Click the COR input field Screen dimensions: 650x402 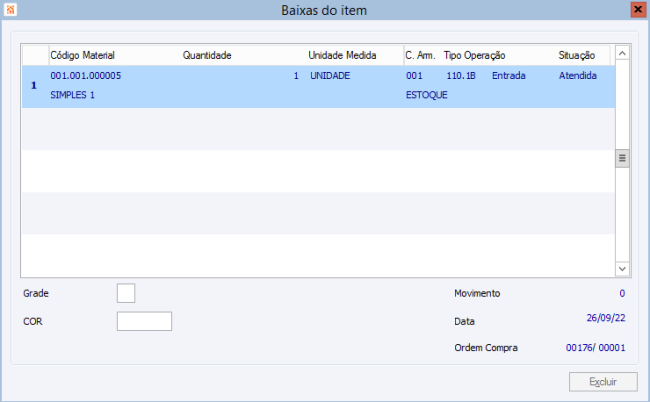144,321
